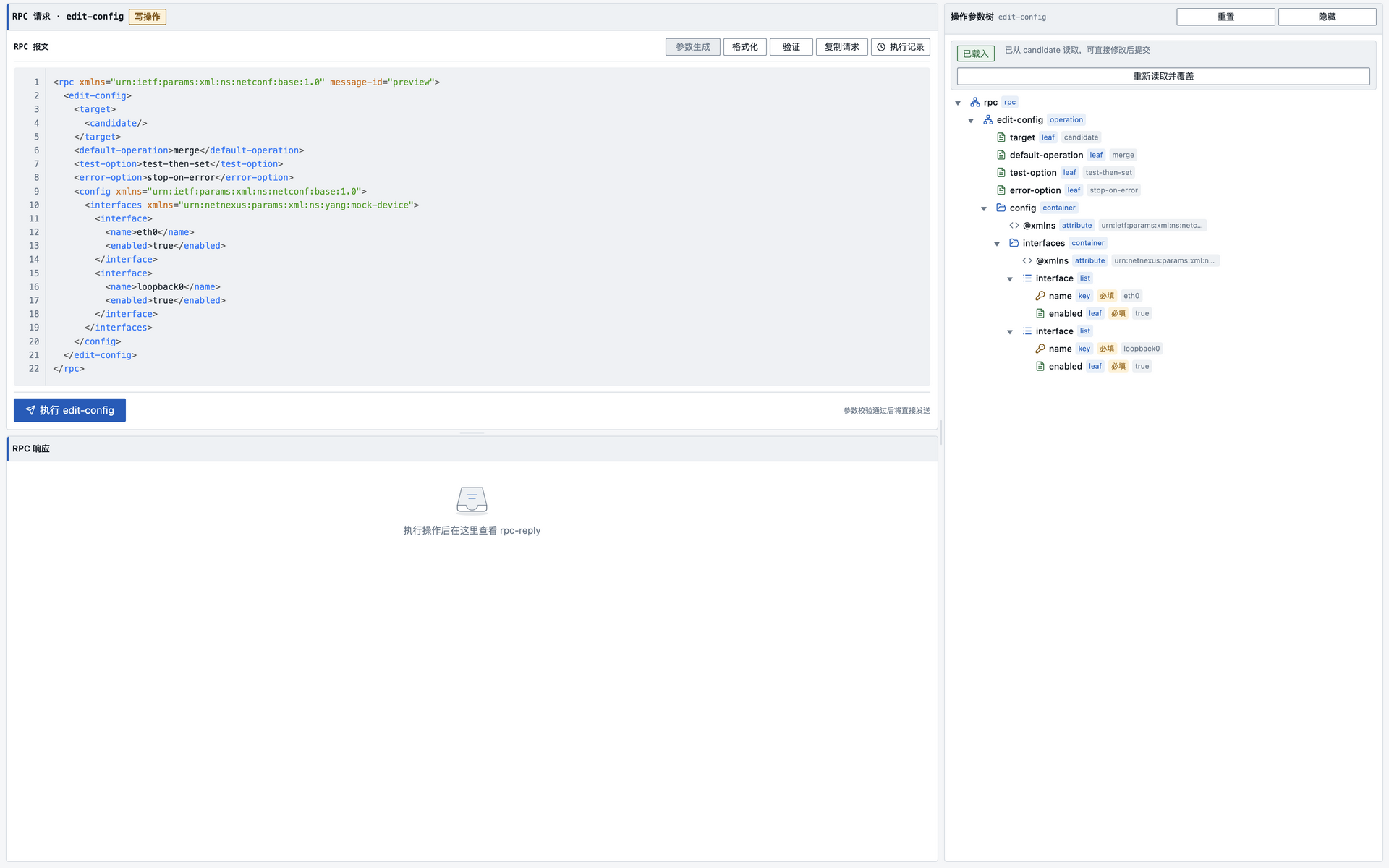Click 重置 in the parameter tree panel
The image size is (1389, 868).
1226,17
